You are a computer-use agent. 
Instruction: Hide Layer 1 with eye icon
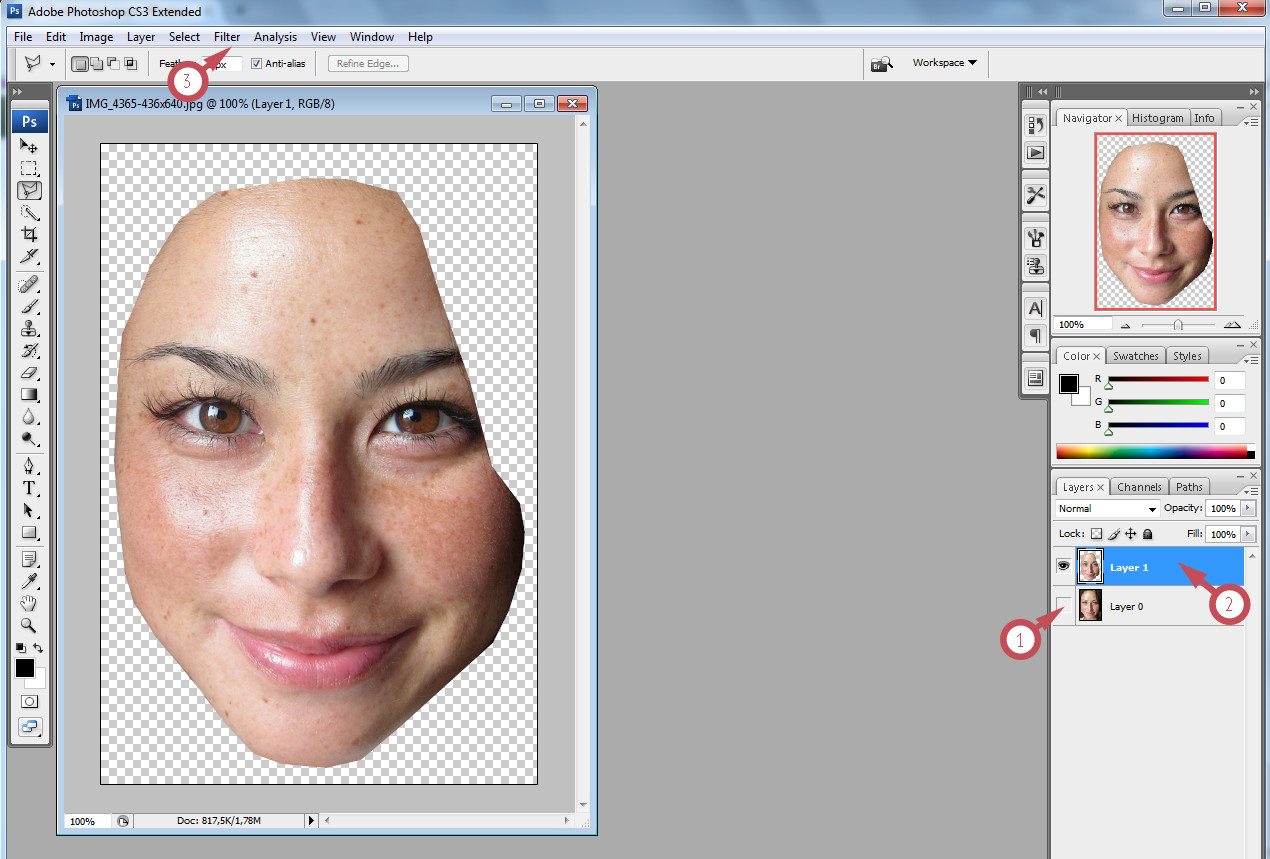[1063, 567]
